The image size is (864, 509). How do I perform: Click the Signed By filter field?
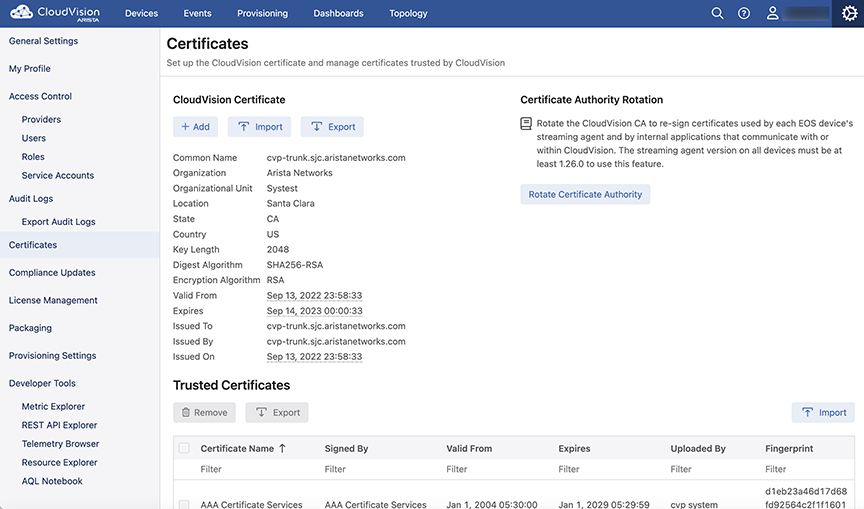coord(380,469)
